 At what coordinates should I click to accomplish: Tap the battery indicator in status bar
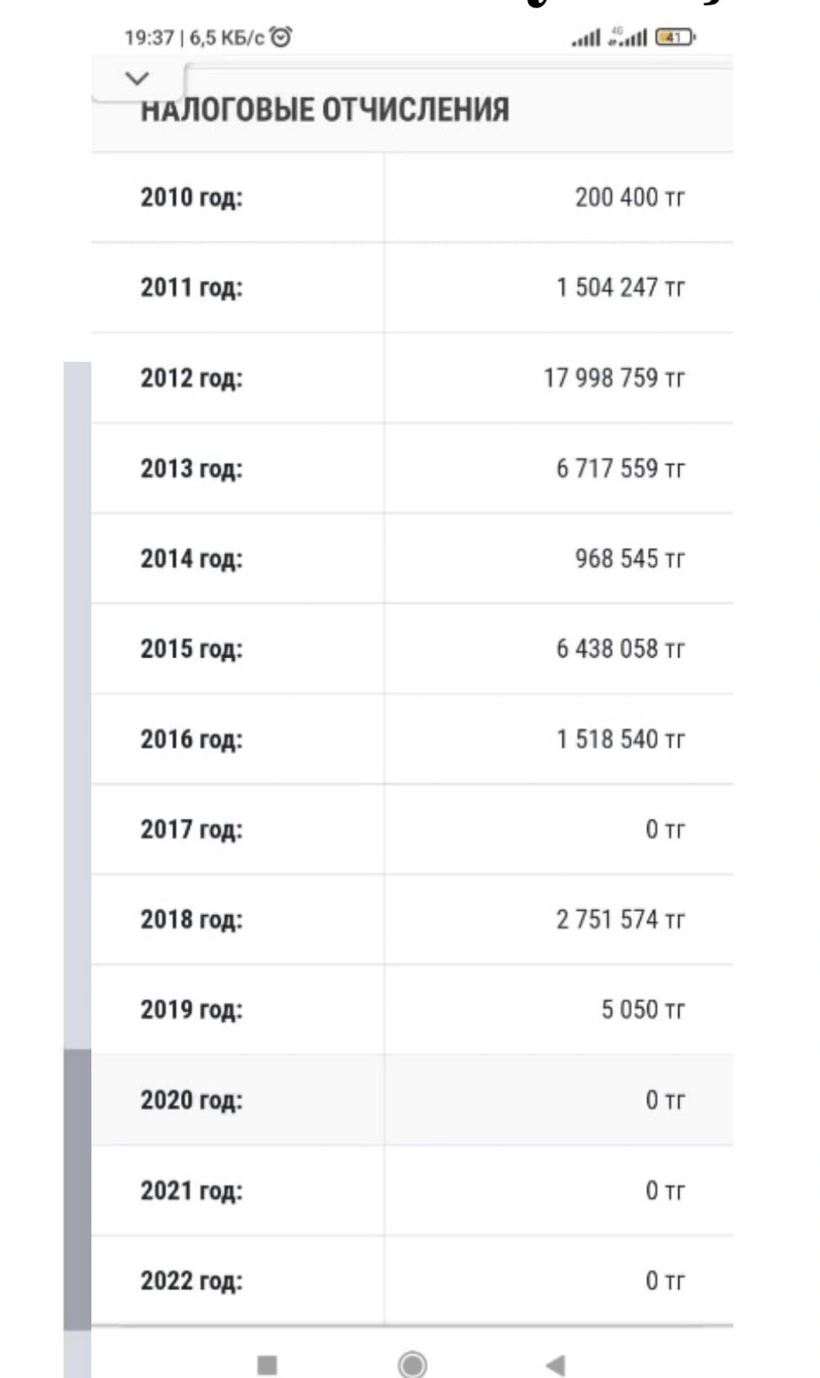[675, 38]
